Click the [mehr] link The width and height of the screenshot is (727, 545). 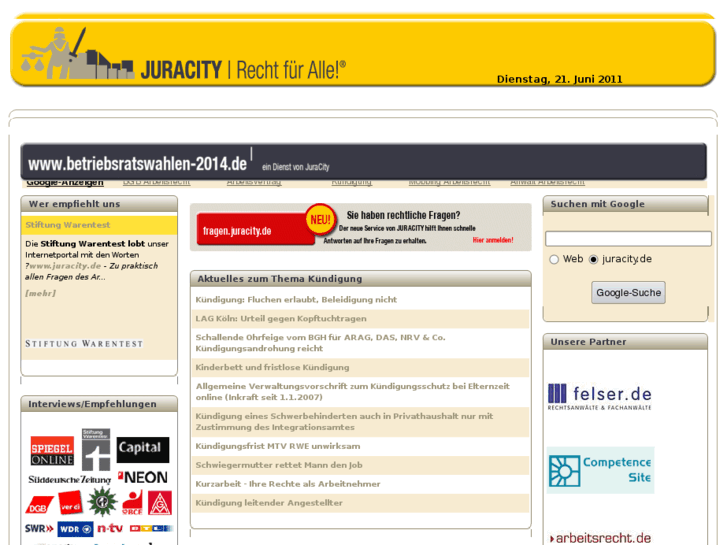coord(40,293)
